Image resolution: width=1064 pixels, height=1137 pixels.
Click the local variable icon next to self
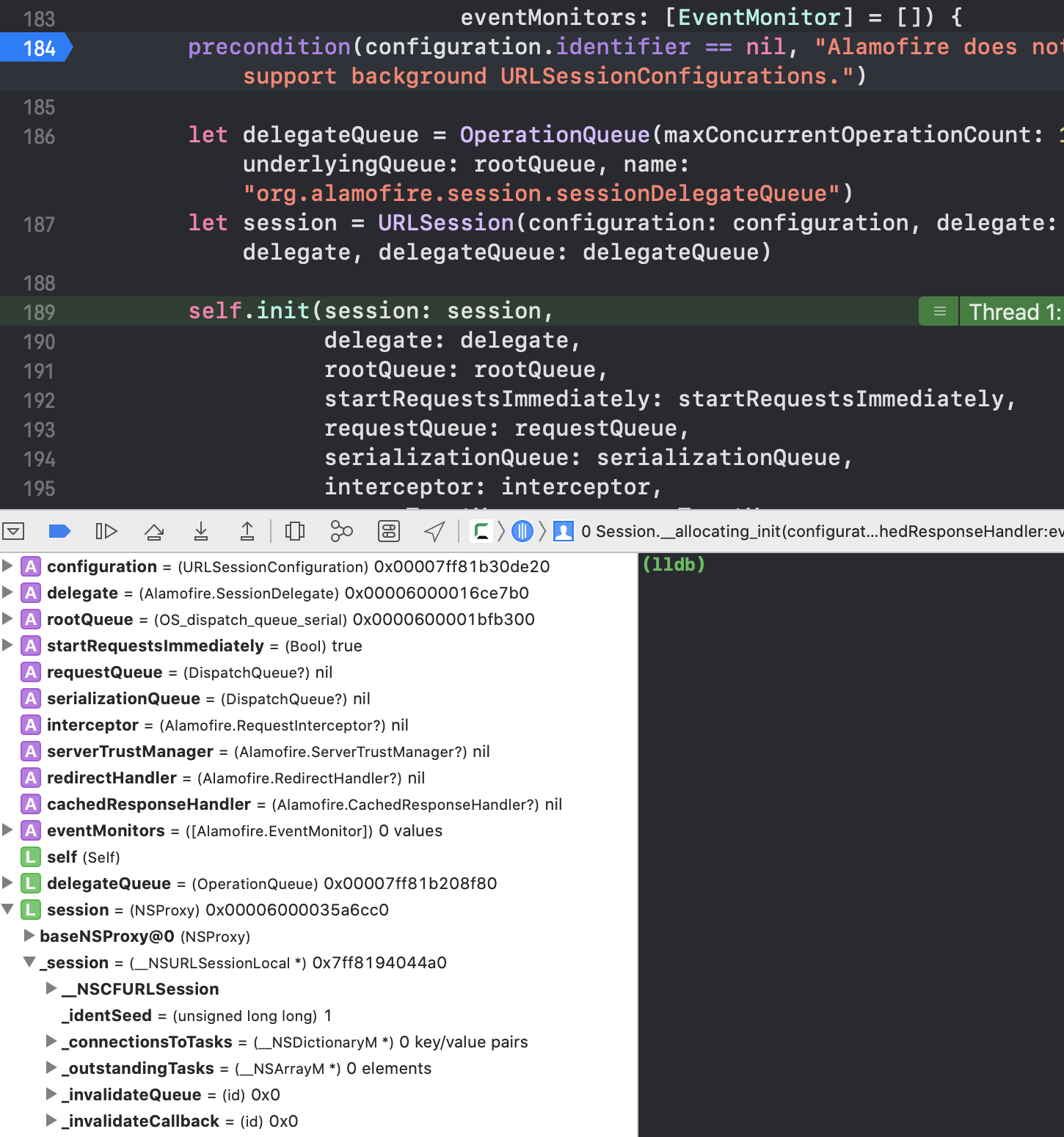[31, 857]
